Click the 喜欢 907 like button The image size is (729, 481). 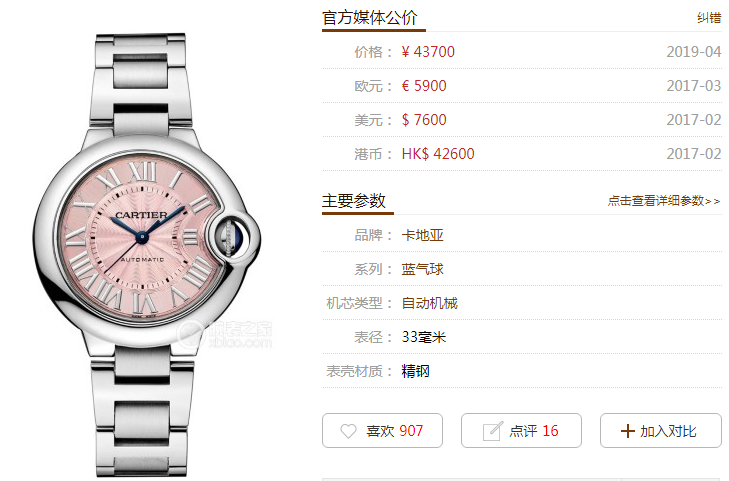point(382,431)
